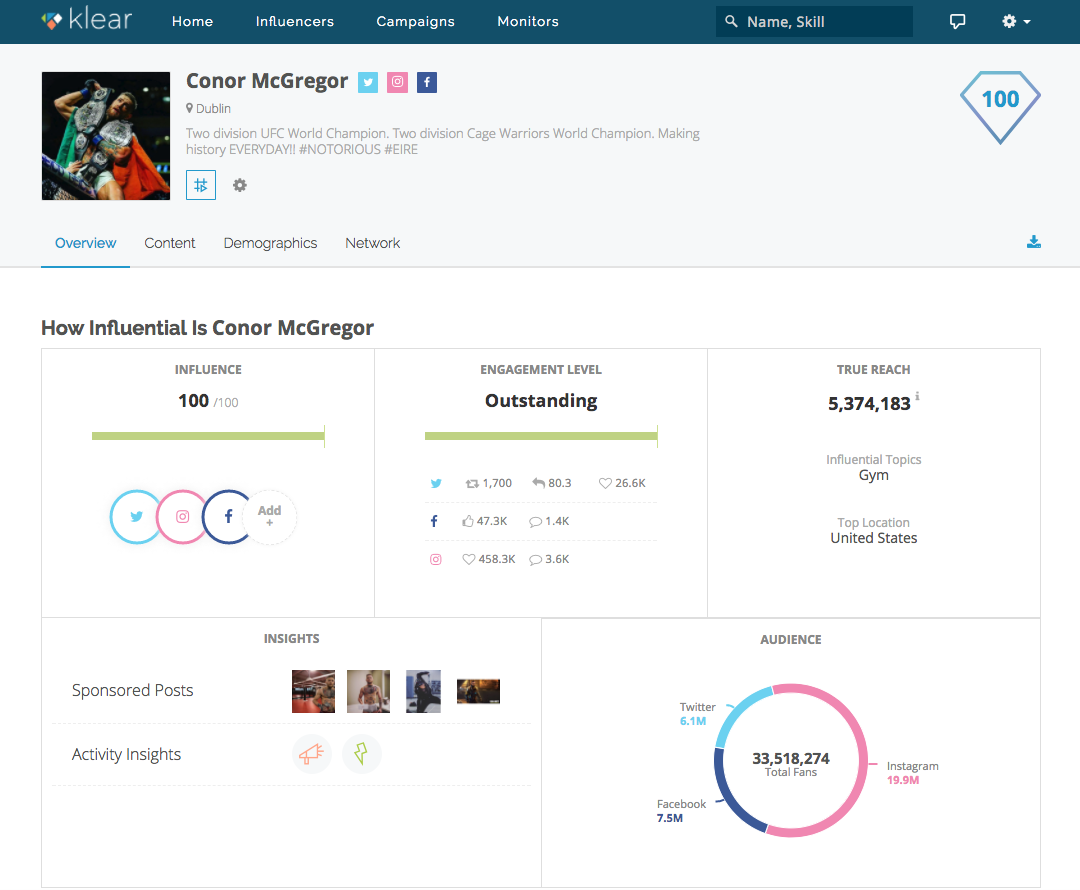Click the 100 diamond score badge

pyautogui.click(x=1000, y=107)
